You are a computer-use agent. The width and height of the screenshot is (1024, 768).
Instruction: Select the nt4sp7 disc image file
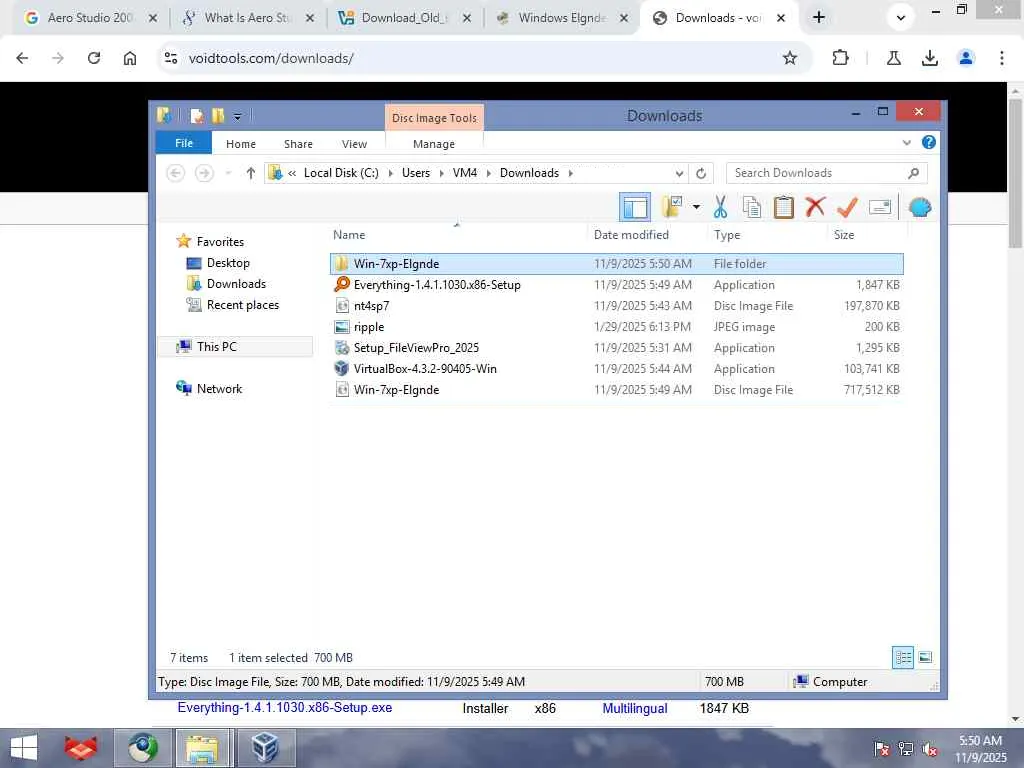pos(616,306)
